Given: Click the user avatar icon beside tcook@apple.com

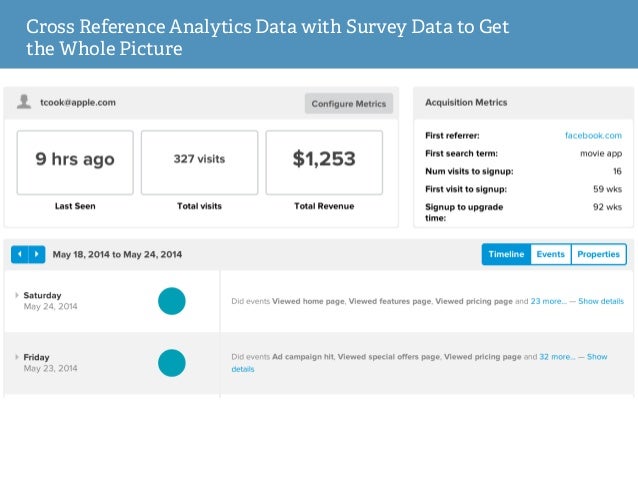Looking at the screenshot, I should [x=24, y=102].
